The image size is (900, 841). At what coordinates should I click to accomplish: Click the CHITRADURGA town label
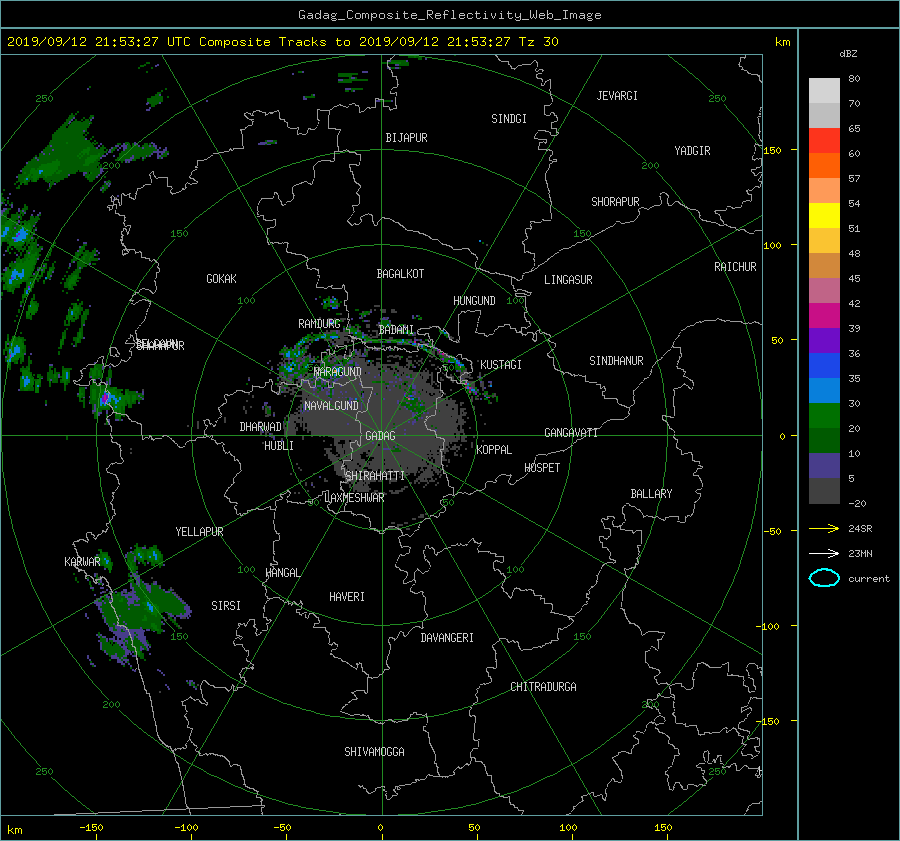point(543,687)
